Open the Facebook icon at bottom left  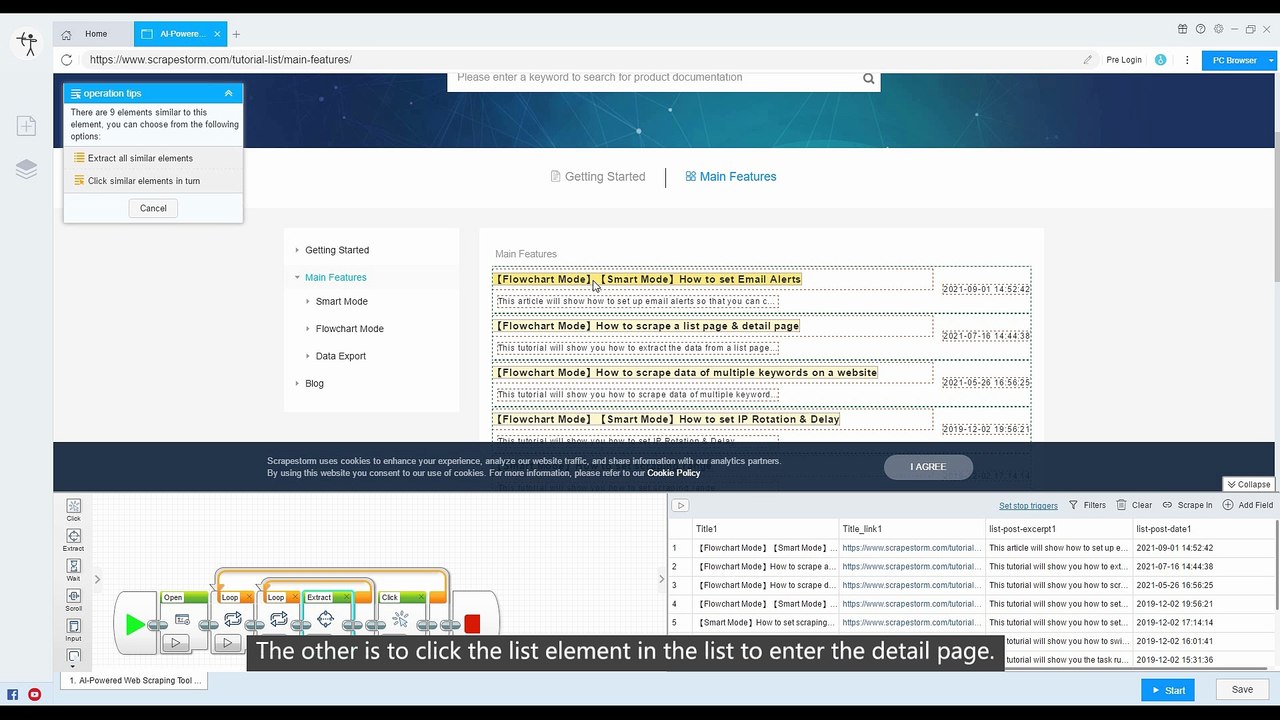click(x=13, y=694)
